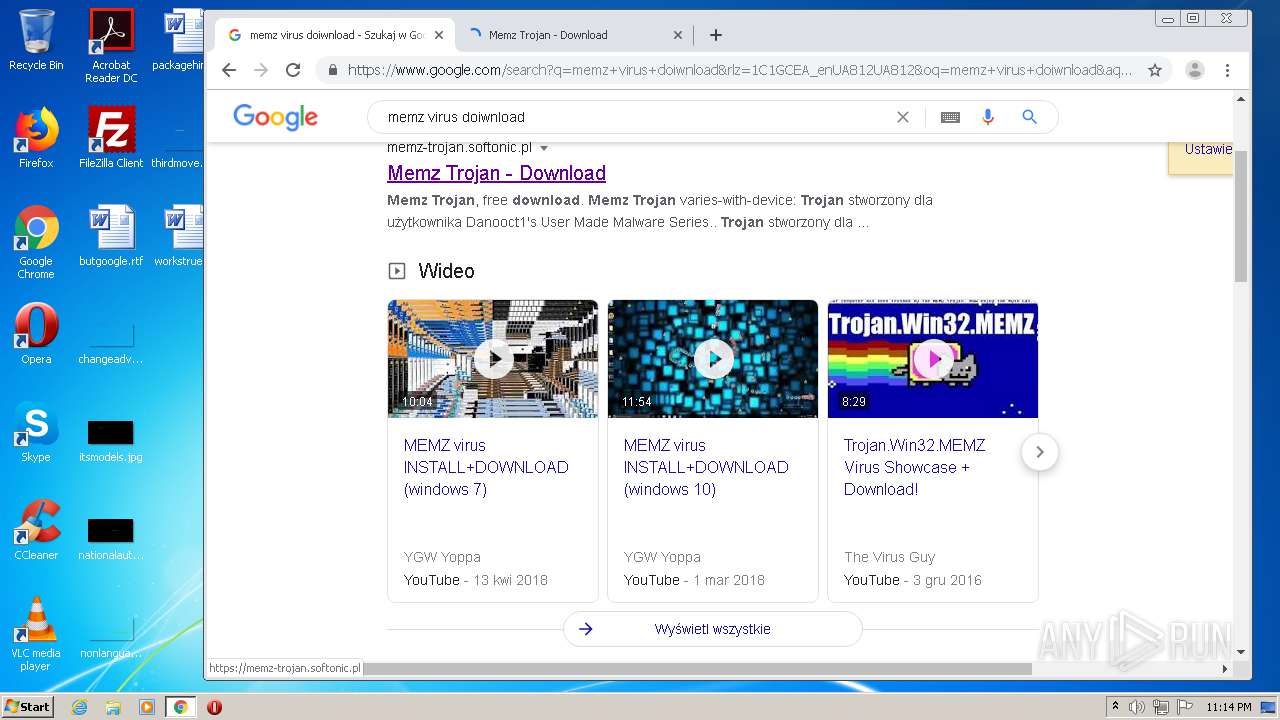Open the Memz Trojan - Download result
Screen dimensions: 1280x720
click(x=496, y=173)
